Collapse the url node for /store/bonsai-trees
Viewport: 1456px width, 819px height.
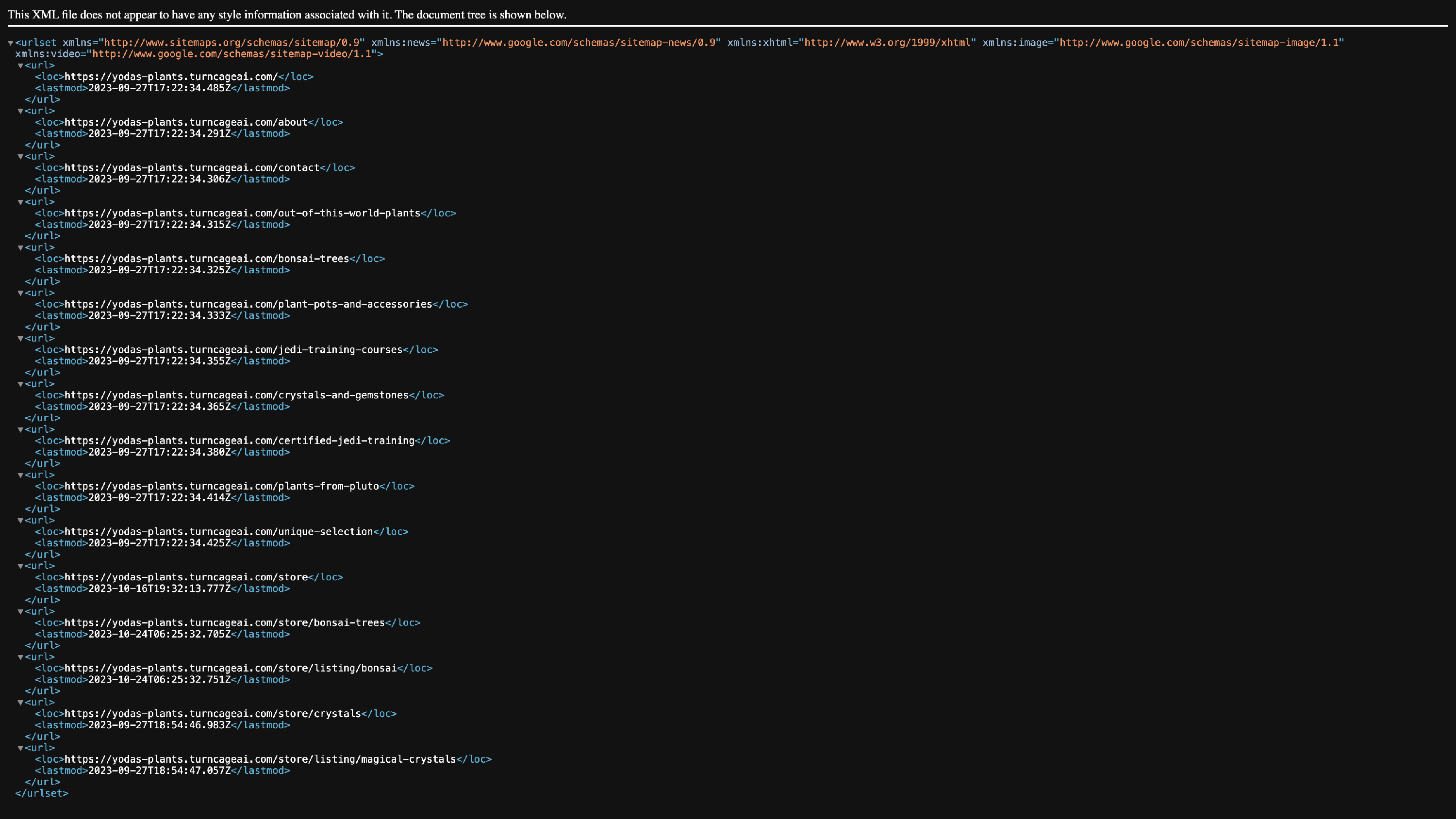point(20,611)
